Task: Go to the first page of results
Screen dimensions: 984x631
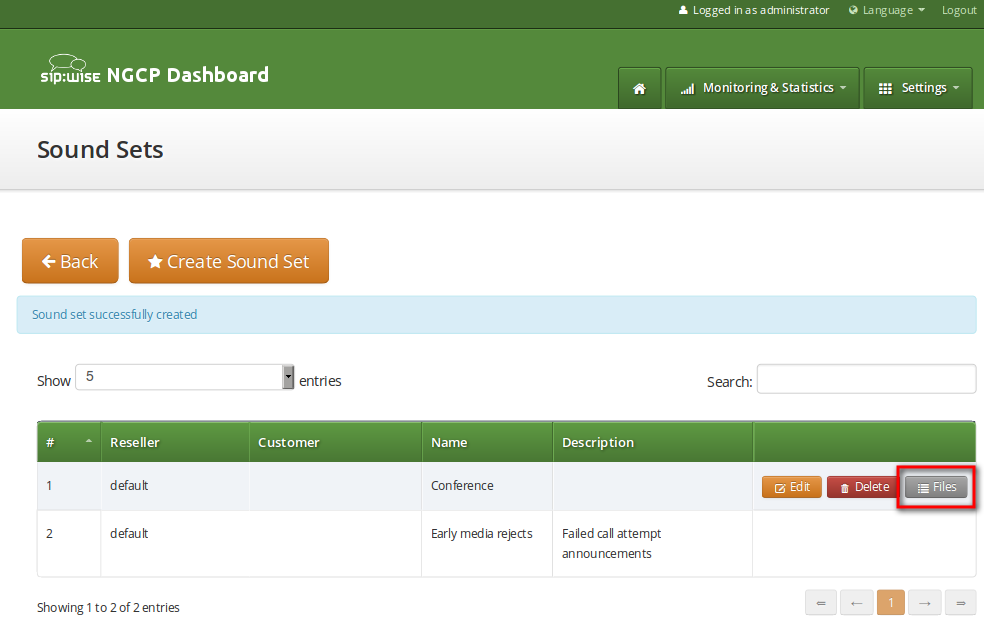Action: click(x=820, y=602)
